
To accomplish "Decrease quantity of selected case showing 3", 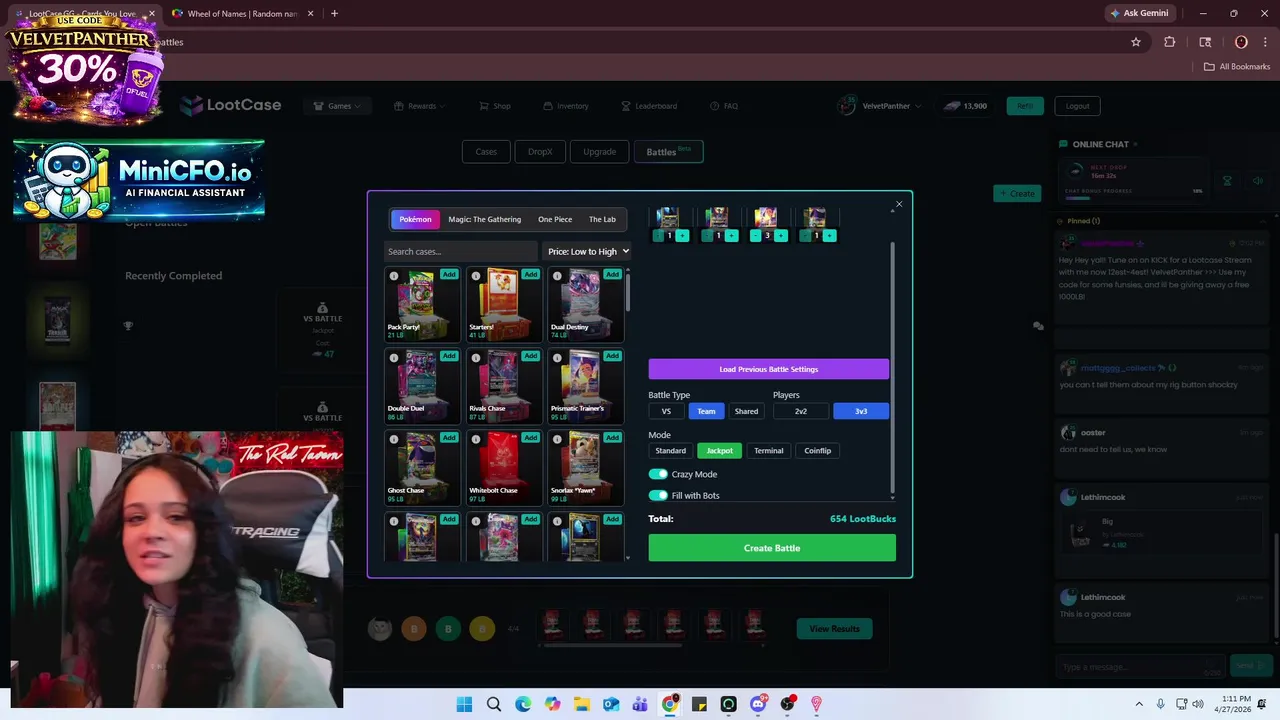I will point(755,236).
